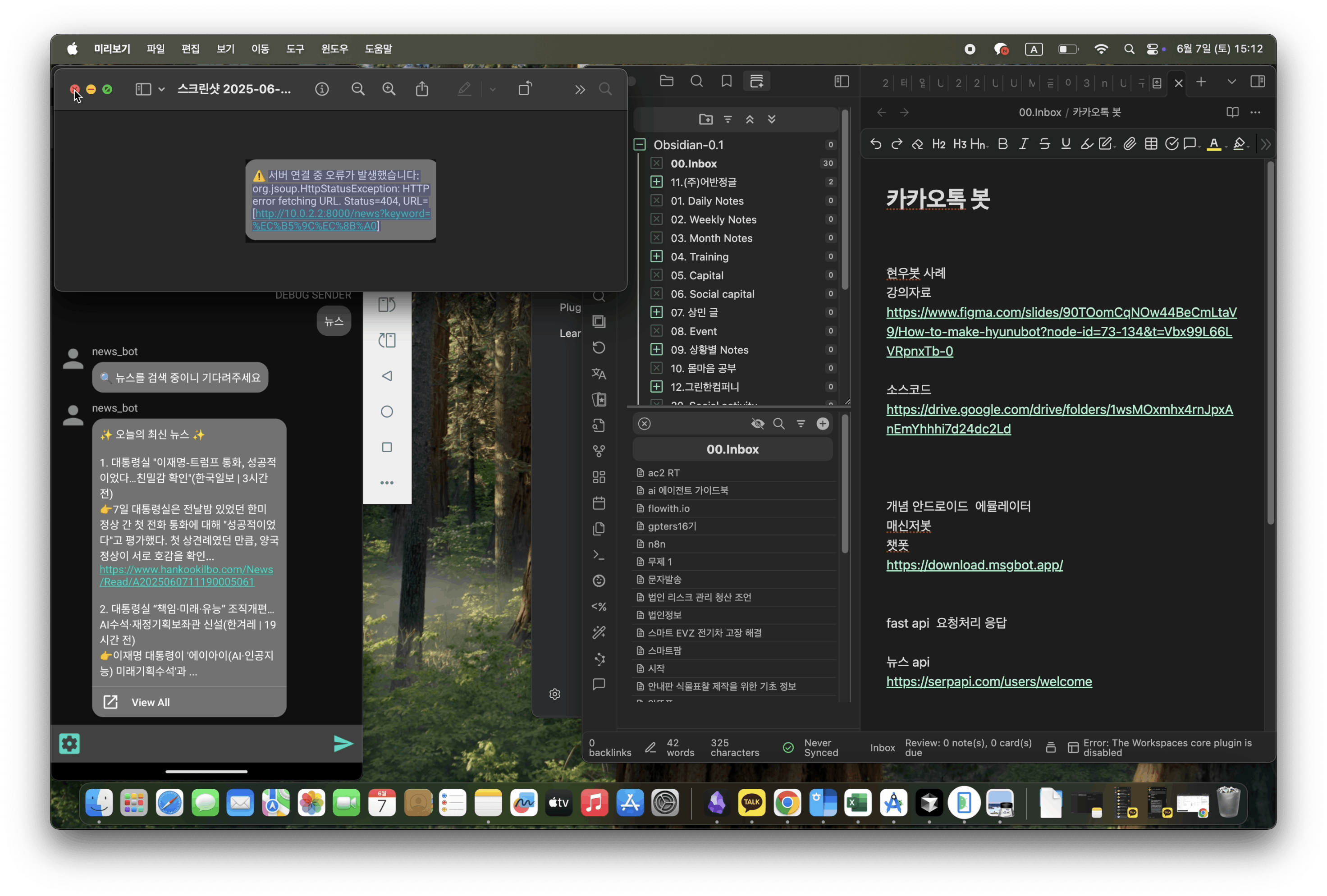
Task: Open Obsidian file explorer folder icon
Action: pos(666,81)
